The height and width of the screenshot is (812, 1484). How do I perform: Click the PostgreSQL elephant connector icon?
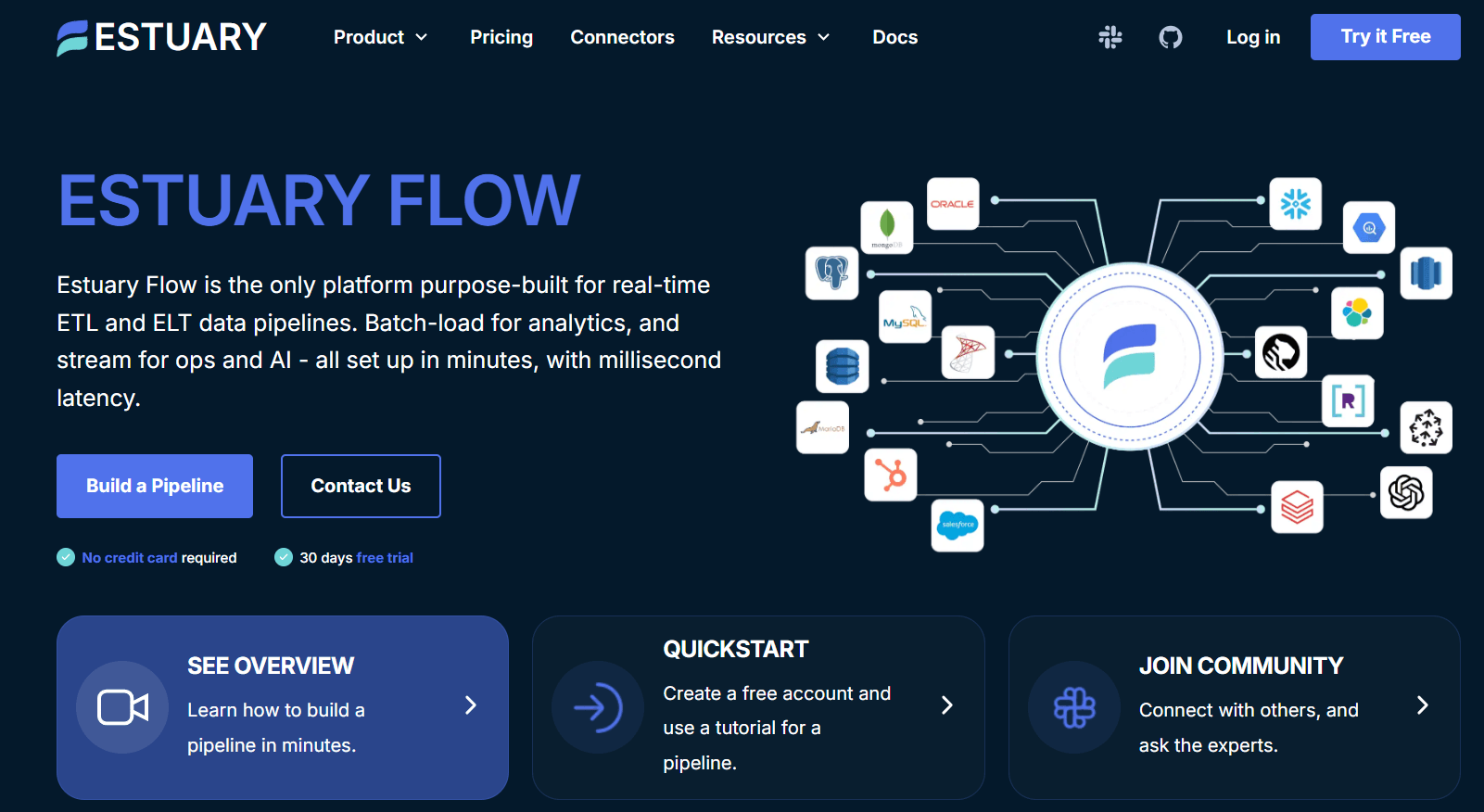[x=831, y=273]
